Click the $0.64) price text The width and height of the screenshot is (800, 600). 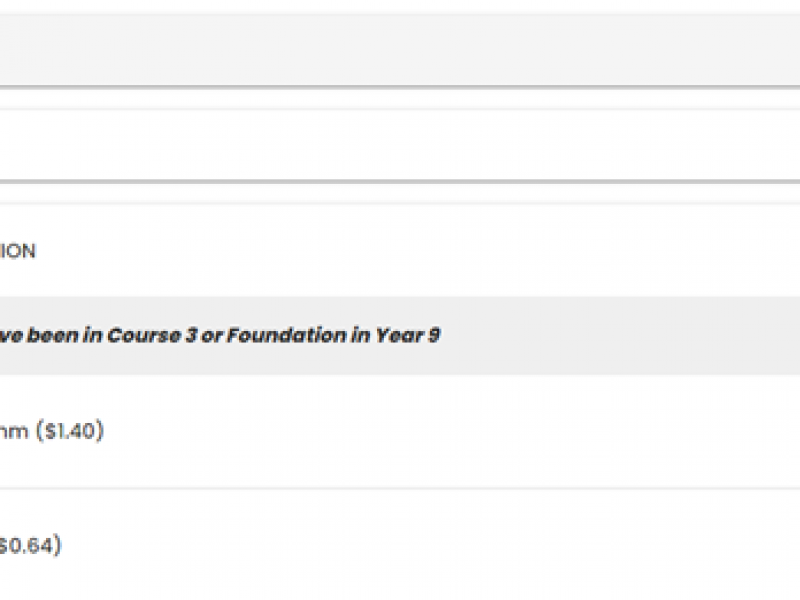click(30, 545)
